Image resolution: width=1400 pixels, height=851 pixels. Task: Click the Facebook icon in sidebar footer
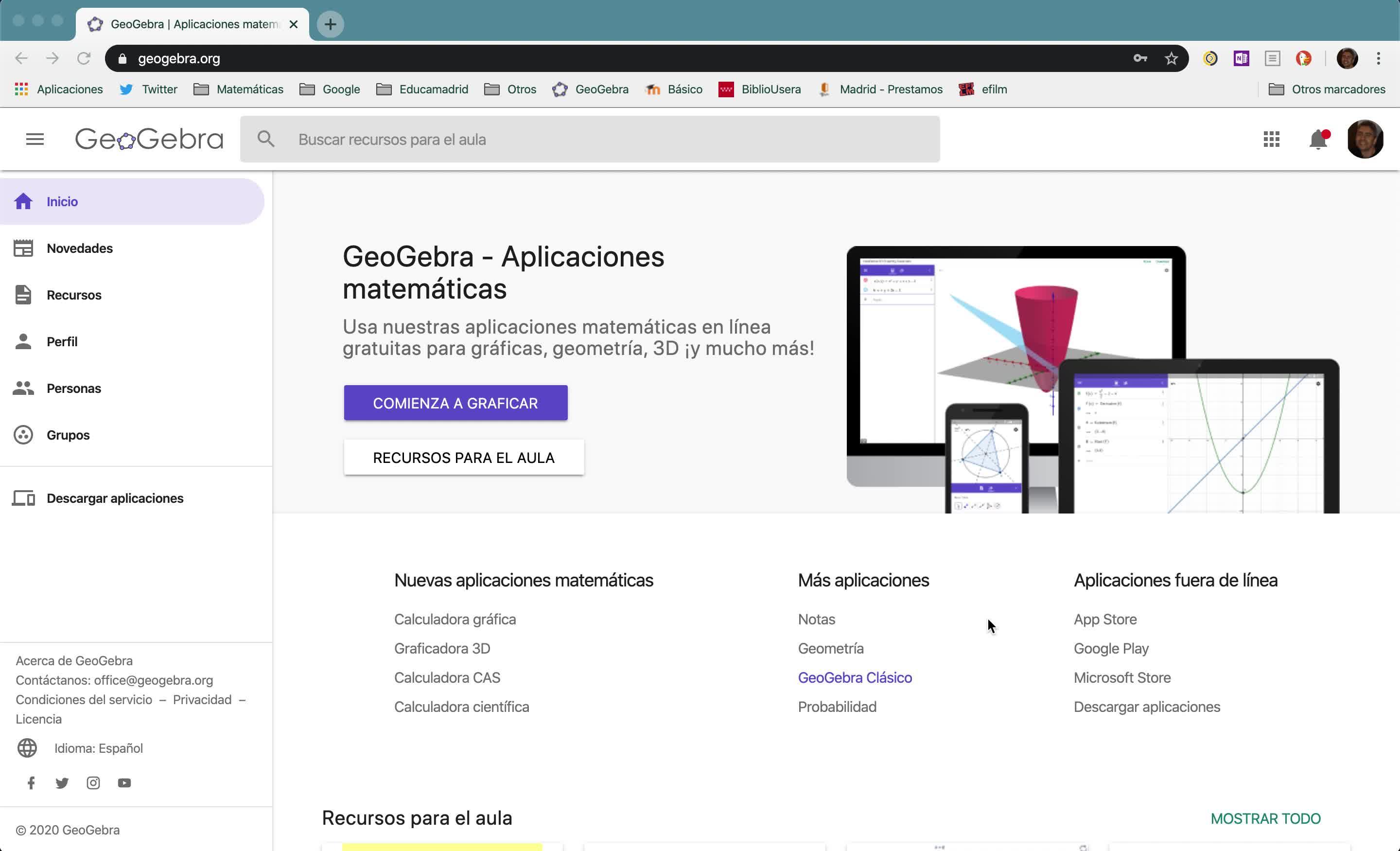click(31, 783)
